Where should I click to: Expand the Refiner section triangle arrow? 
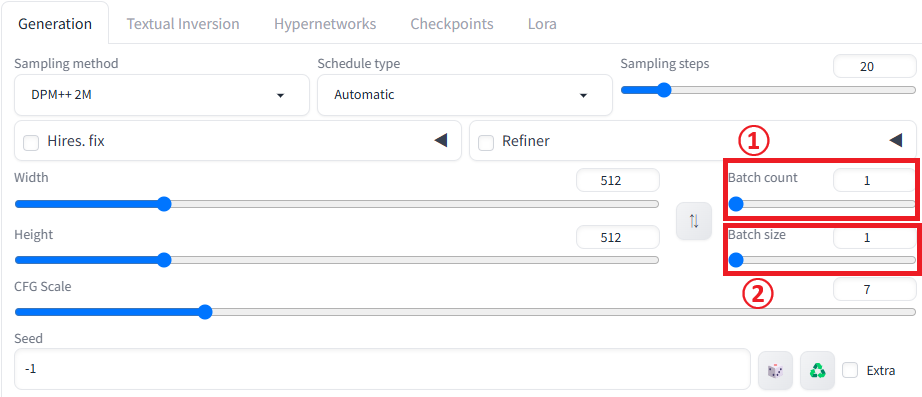(x=895, y=141)
